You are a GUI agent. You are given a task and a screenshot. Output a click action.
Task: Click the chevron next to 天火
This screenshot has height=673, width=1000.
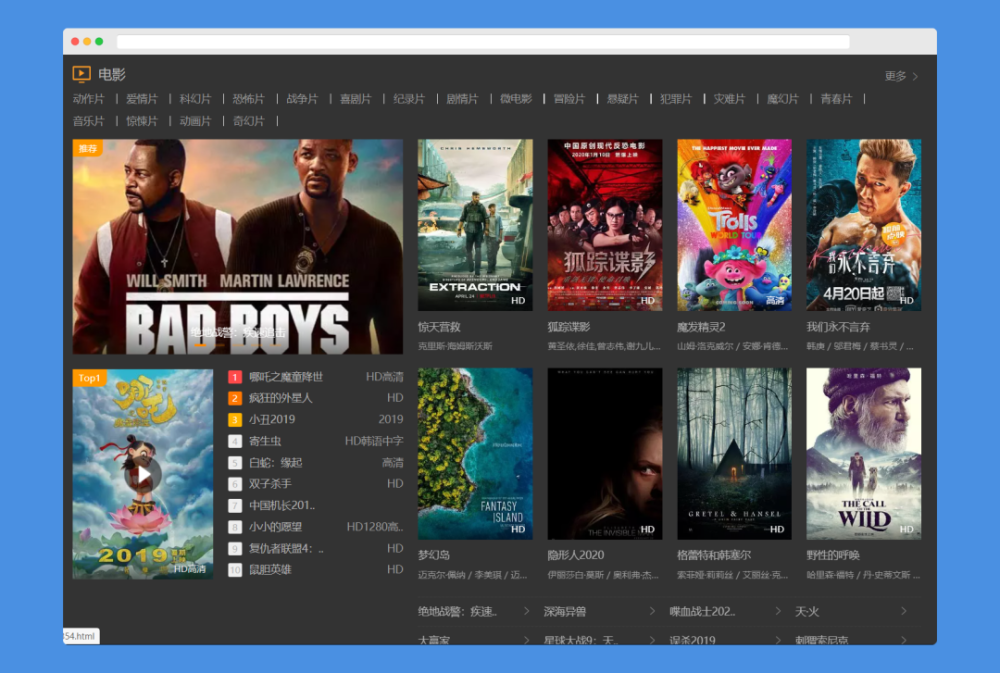coord(903,611)
